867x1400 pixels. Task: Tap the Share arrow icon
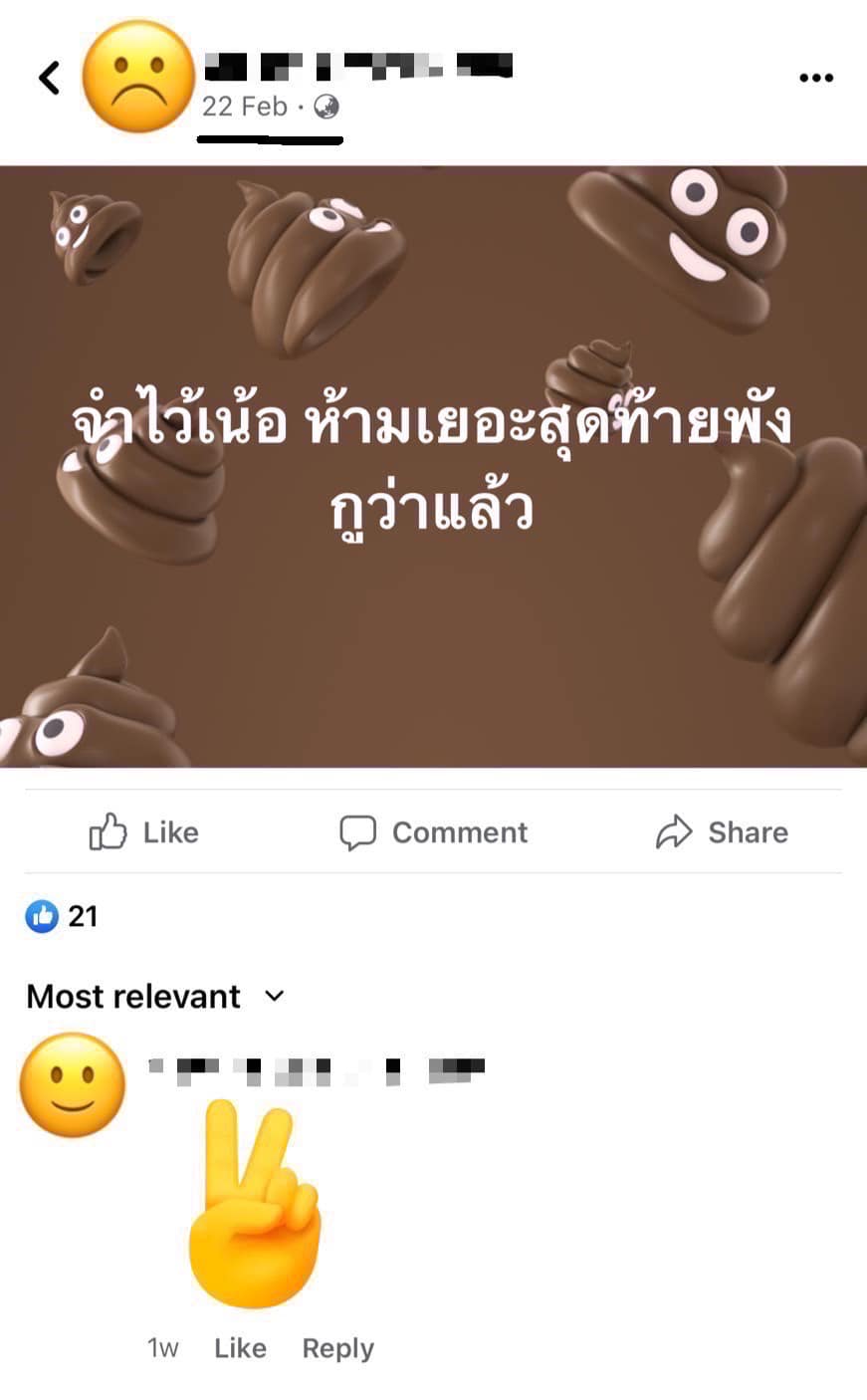tap(674, 832)
